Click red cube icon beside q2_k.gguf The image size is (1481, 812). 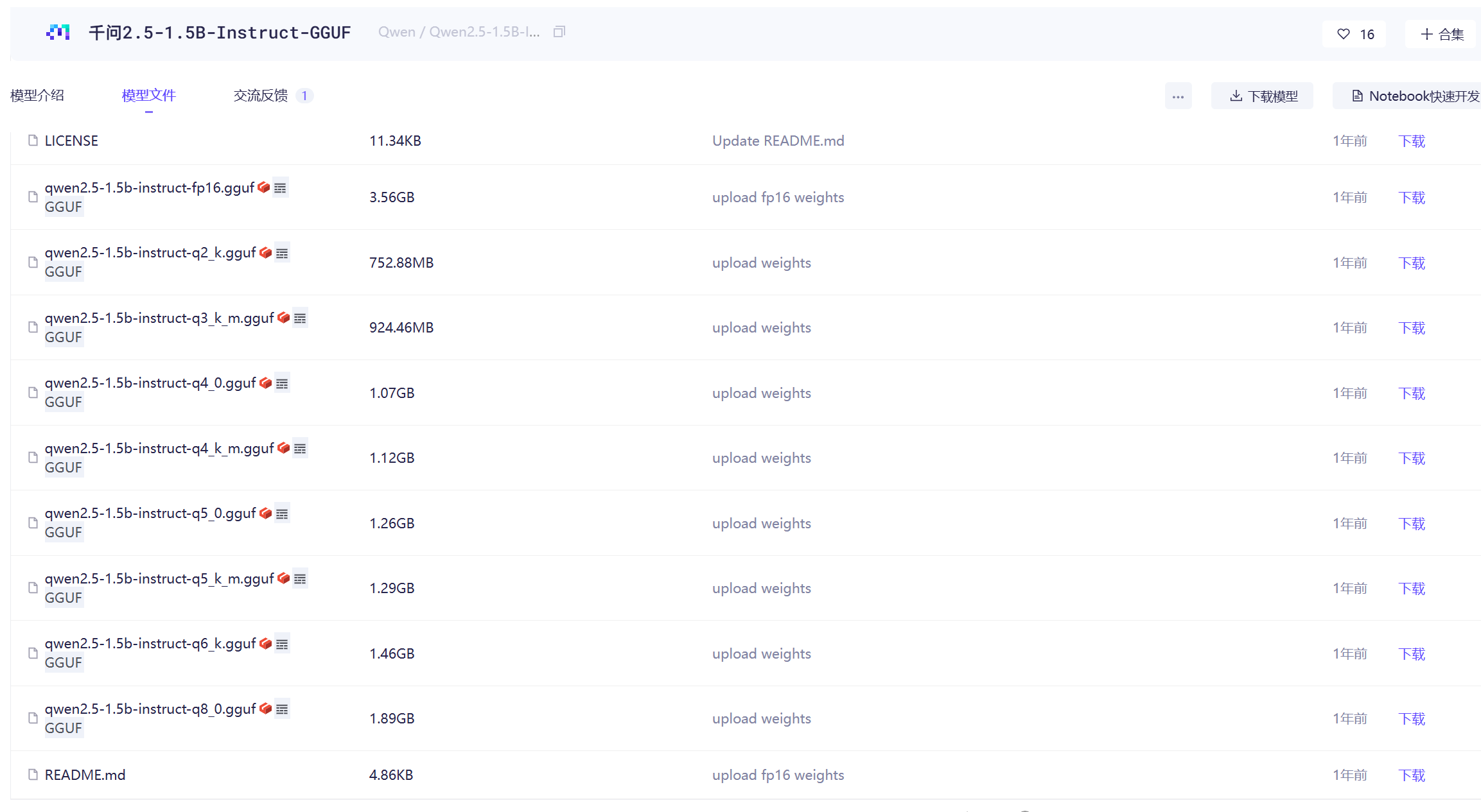[x=265, y=252]
